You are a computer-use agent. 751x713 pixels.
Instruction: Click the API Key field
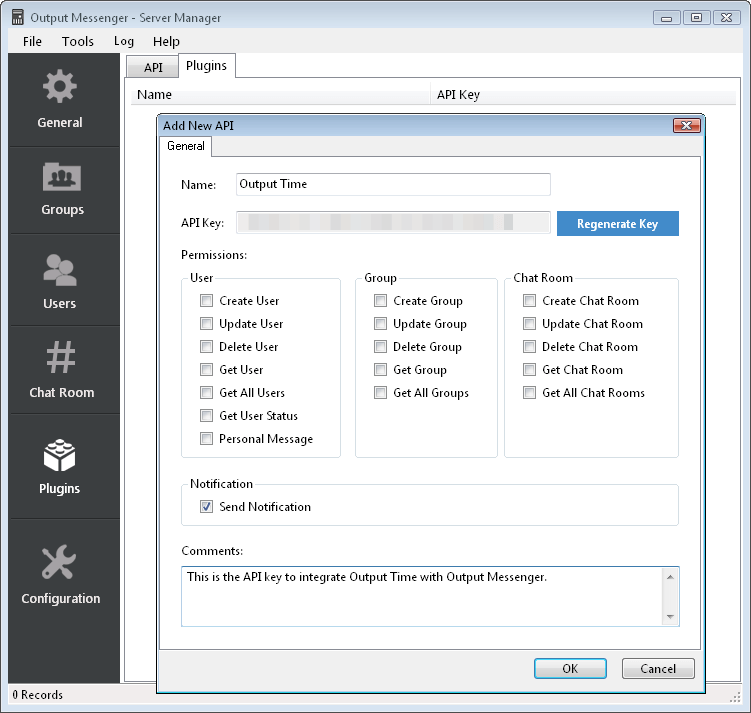[x=393, y=223]
